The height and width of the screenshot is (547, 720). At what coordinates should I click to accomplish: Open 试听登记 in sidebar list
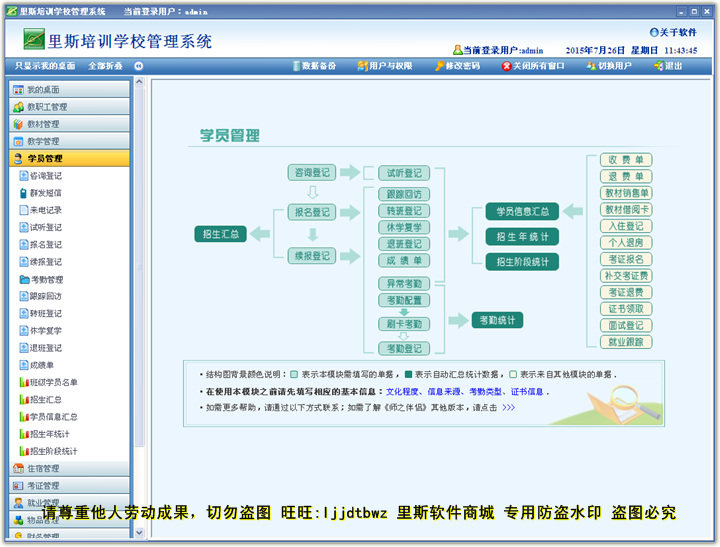(40, 227)
